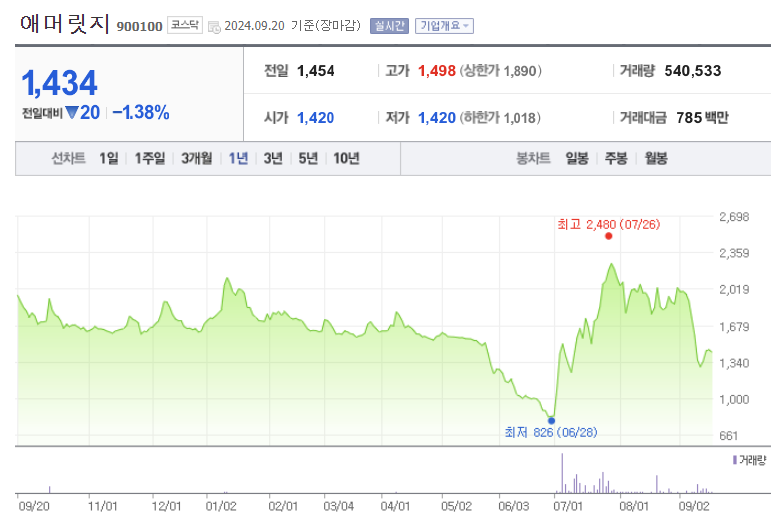Click the 시가 value 1,420
Screen dimensions: 771x519
pyautogui.click(x=316, y=118)
